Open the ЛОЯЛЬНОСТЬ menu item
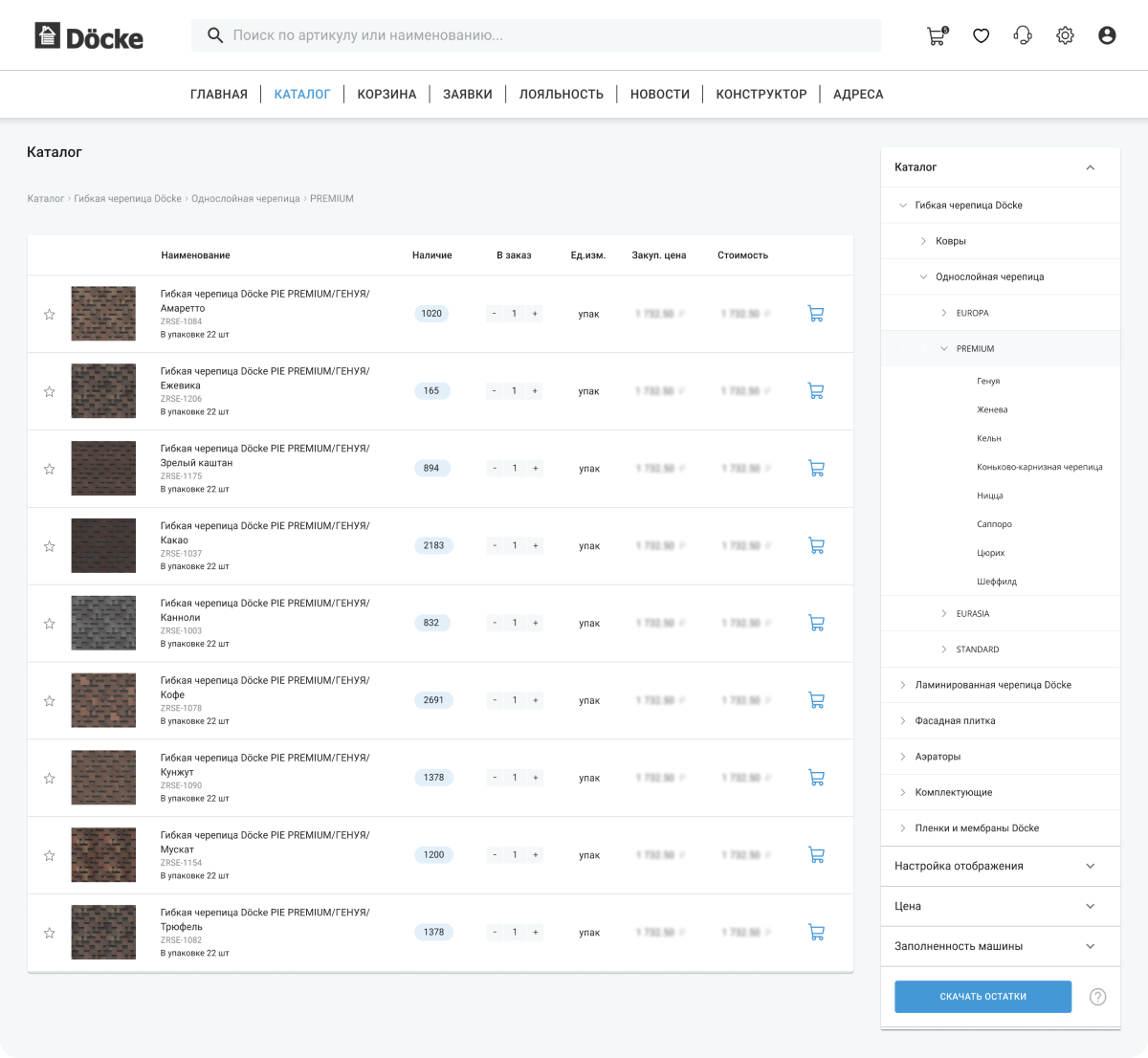 pos(562,94)
